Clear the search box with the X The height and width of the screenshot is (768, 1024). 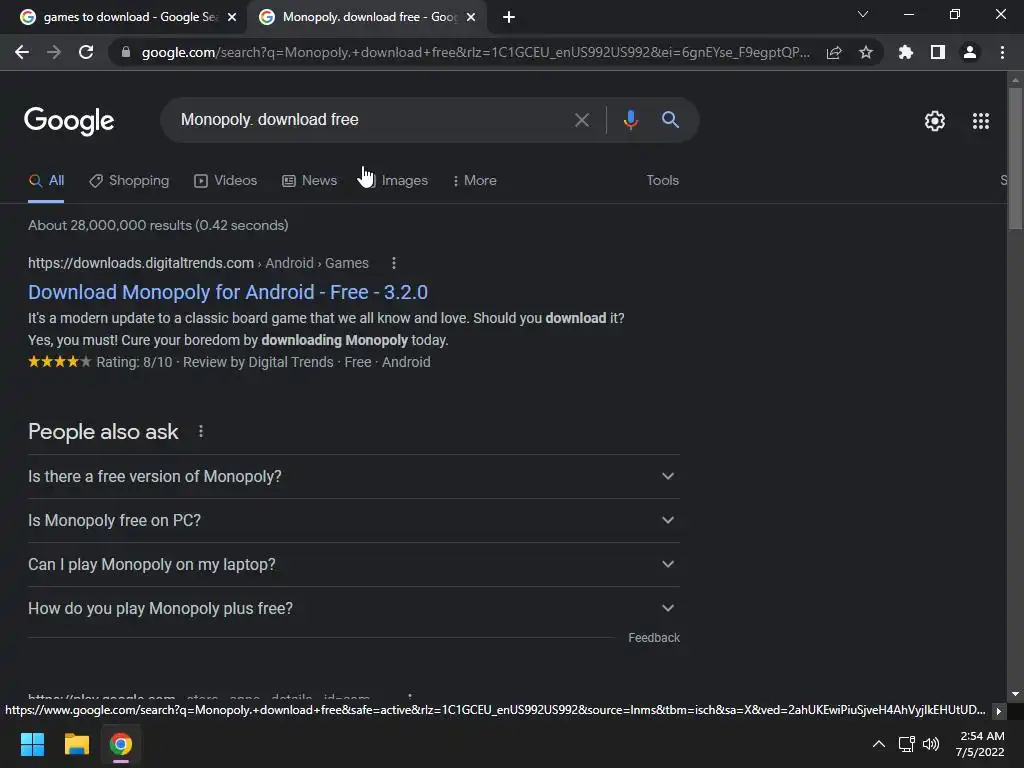[x=581, y=120]
